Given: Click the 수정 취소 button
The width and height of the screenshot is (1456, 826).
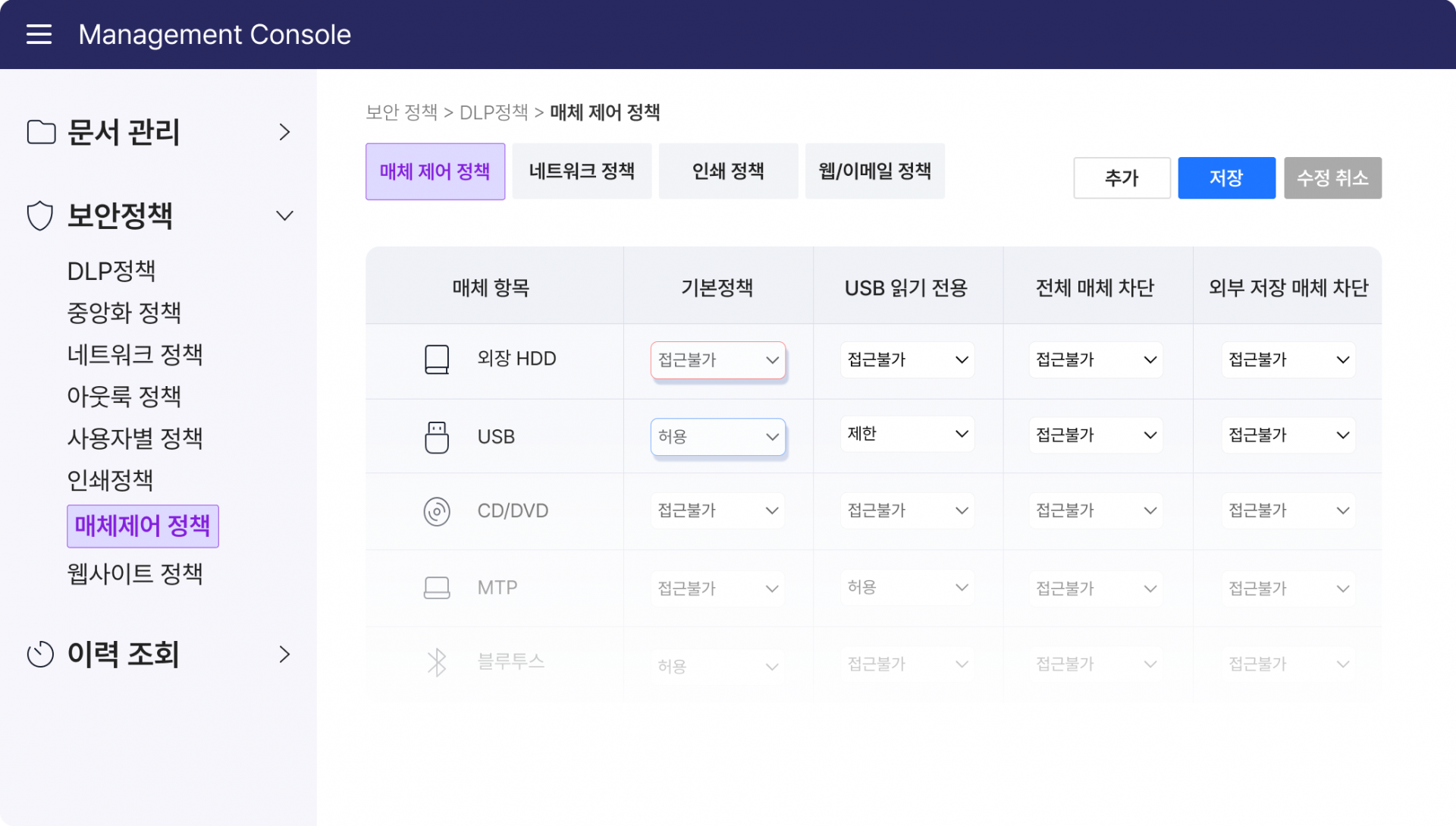Looking at the screenshot, I should pyautogui.click(x=1333, y=178).
